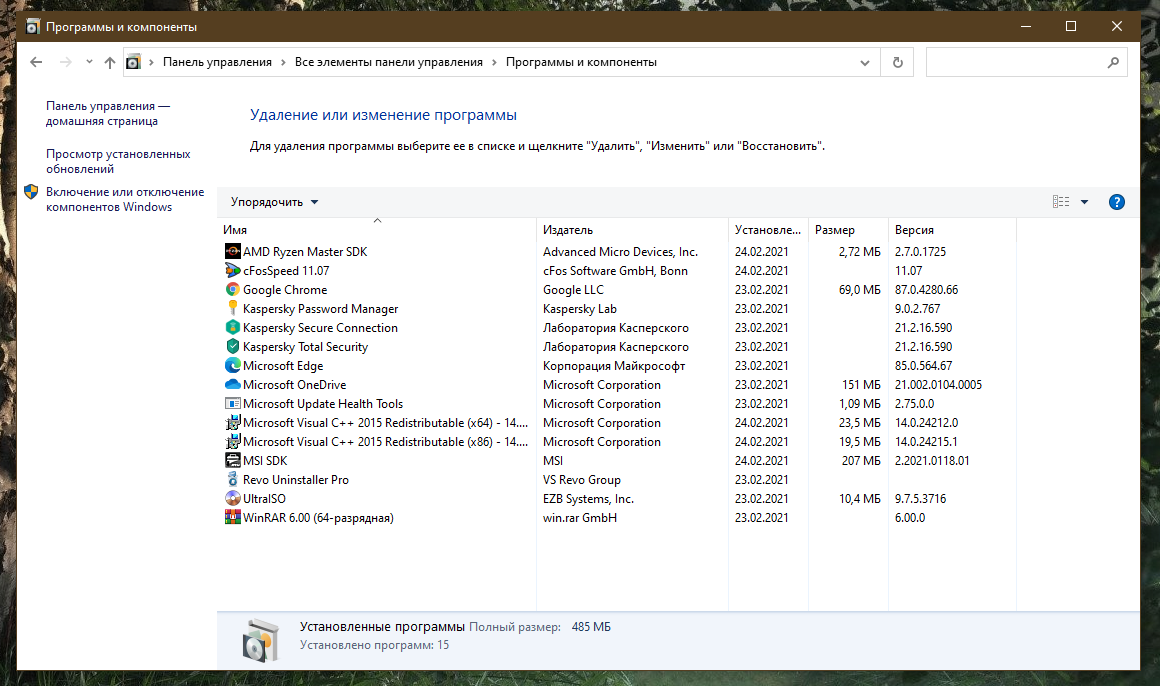Click the installed programs details pane icon
The image size is (1160, 686).
[x=261, y=639]
